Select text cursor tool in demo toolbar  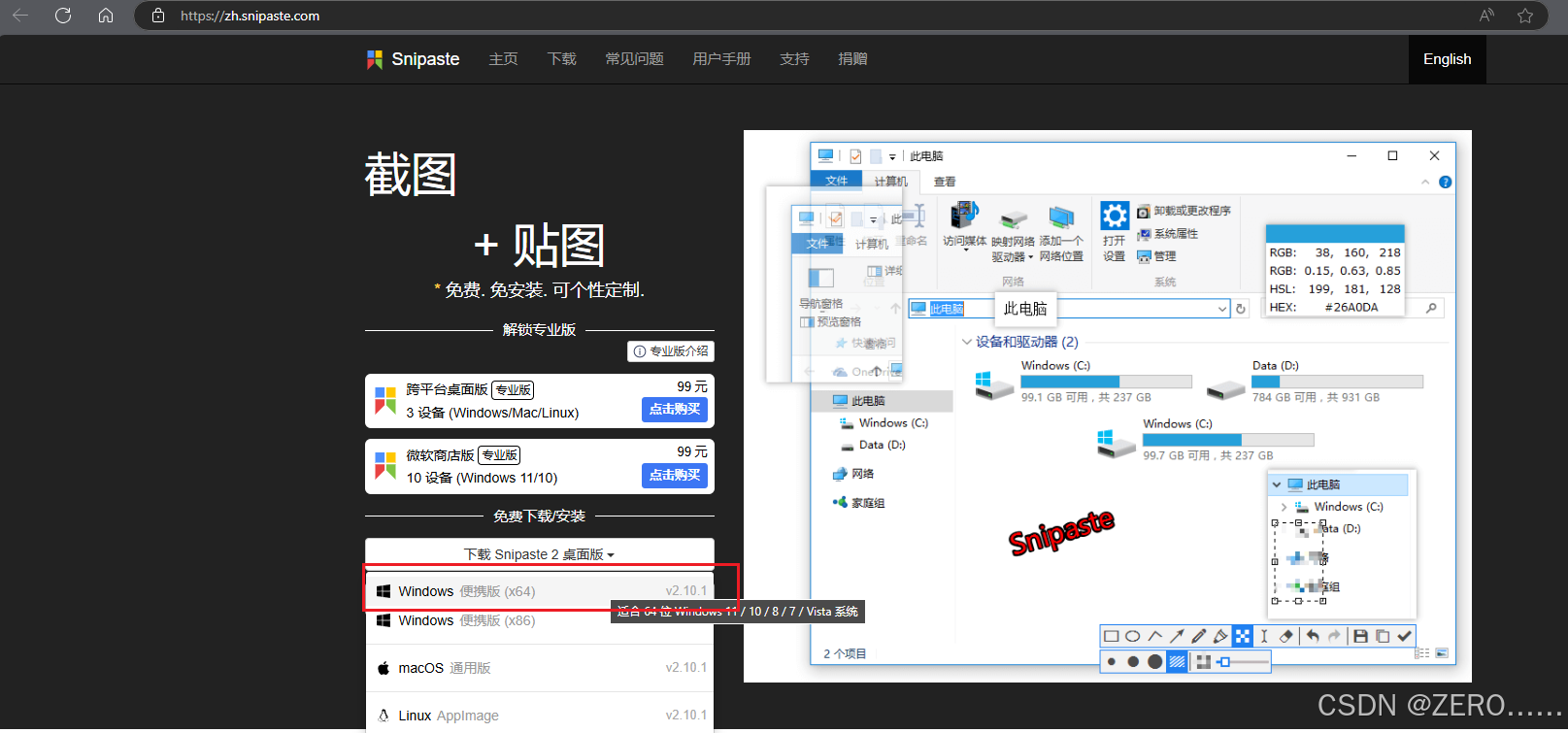(1264, 637)
